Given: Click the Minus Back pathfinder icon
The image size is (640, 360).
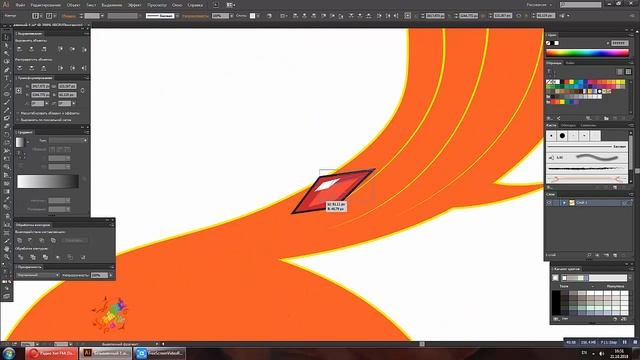Looking at the screenshot, I should tap(83, 257).
